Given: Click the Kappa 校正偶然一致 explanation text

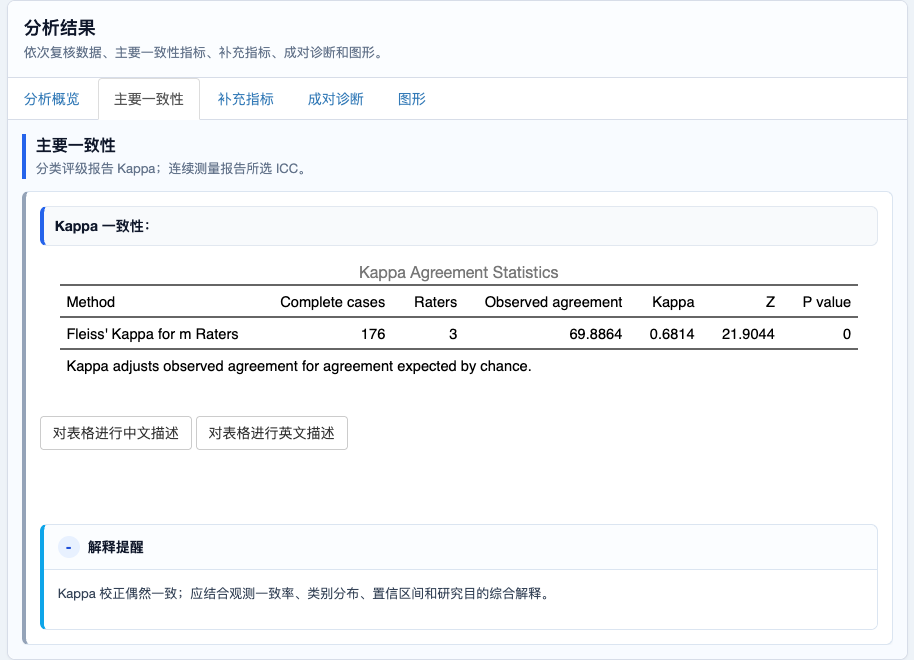Looking at the screenshot, I should click(x=304, y=594).
